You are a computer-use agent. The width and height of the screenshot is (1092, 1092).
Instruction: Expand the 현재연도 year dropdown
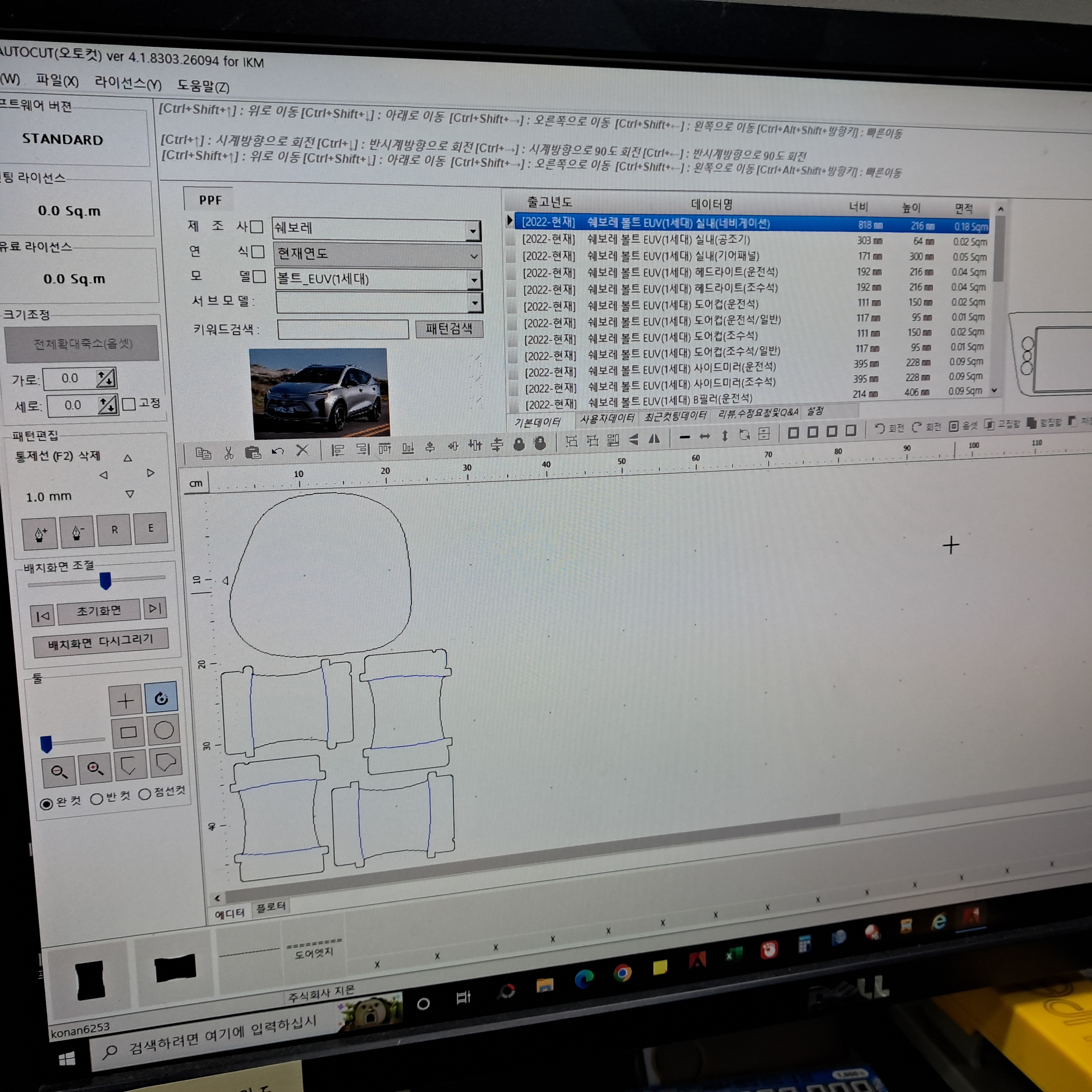click(x=474, y=256)
